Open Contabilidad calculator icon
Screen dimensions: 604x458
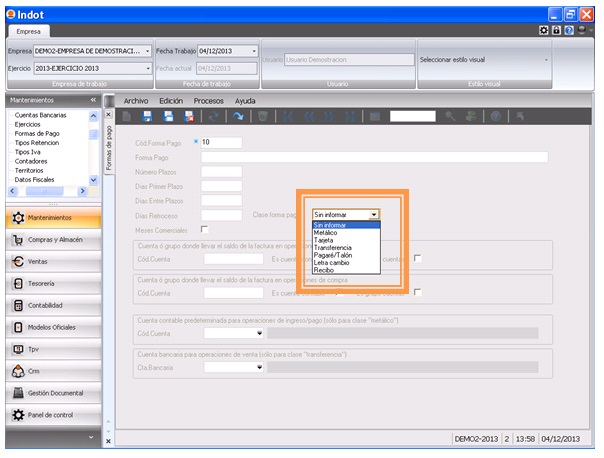coord(19,305)
